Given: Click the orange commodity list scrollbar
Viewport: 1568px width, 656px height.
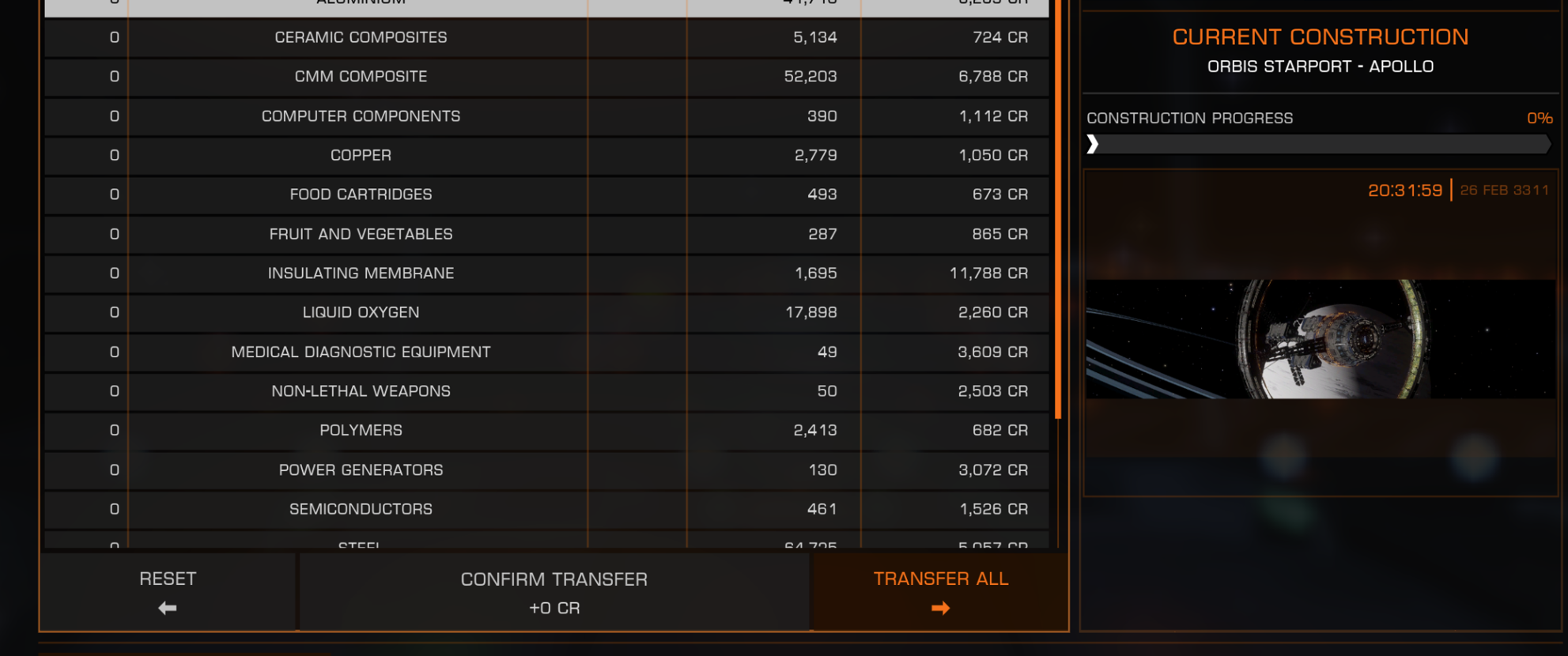Looking at the screenshot, I should pyautogui.click(x=1058, y=209).
